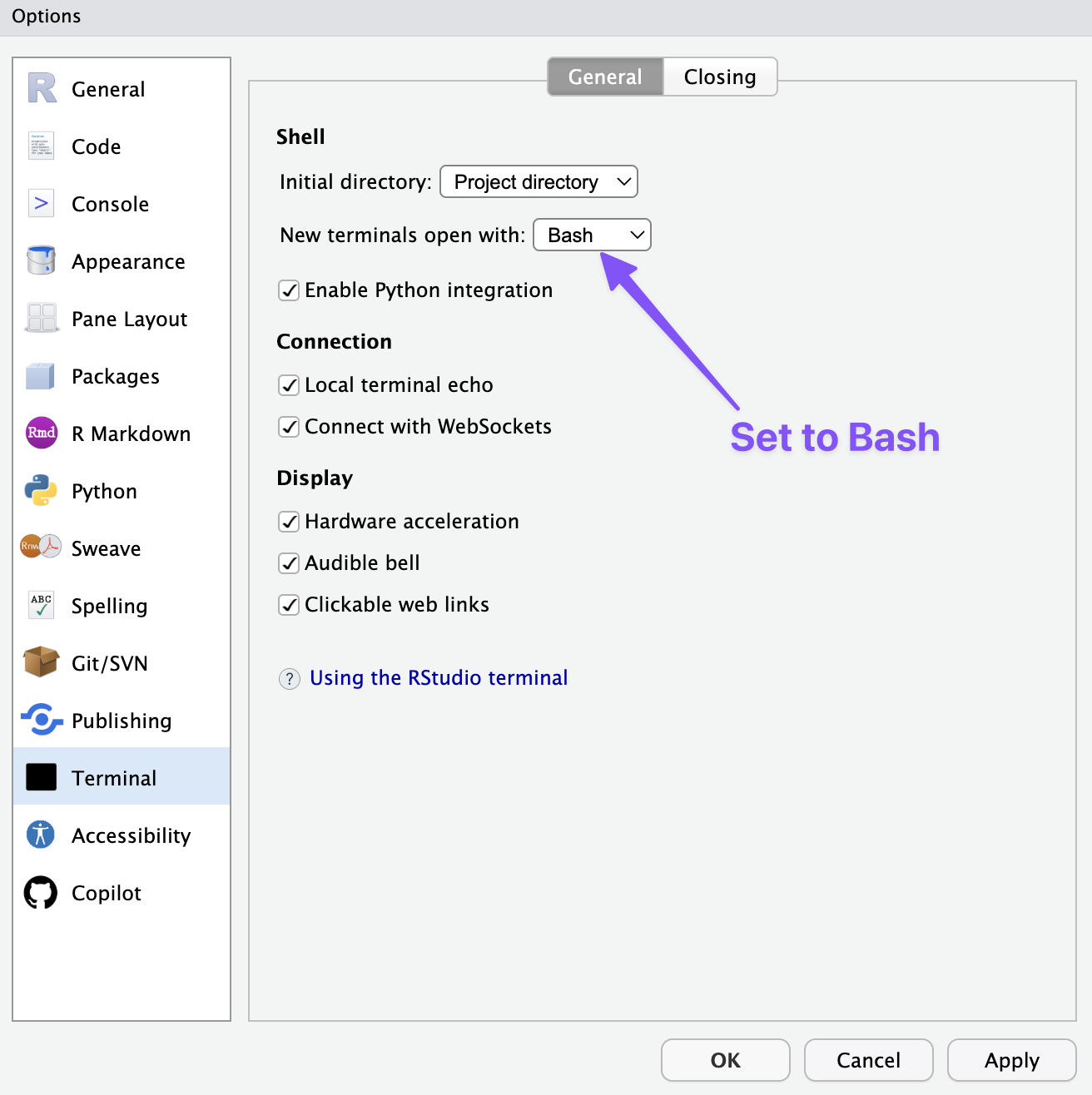The height and width of the screenshot is (1095, 1092).
Task: Open the Python settings icon
Action: [40, 490]
